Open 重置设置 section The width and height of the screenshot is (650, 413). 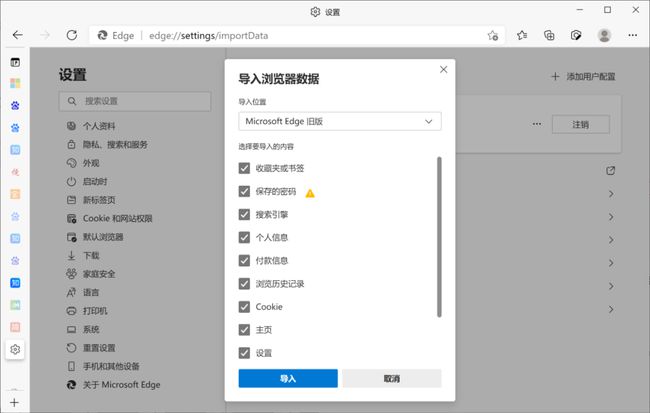91,348
